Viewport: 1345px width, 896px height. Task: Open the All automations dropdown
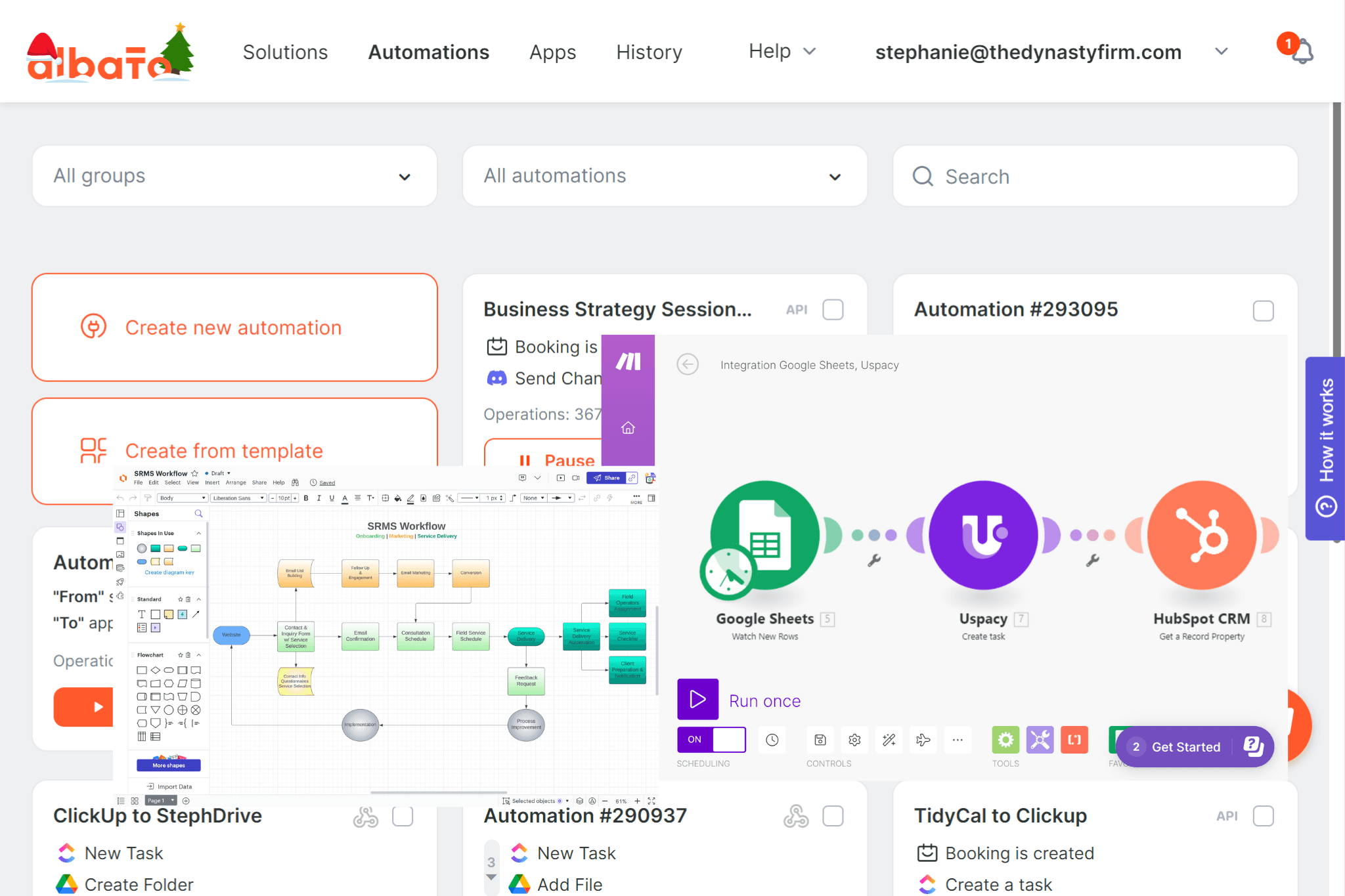click(665, 176)
